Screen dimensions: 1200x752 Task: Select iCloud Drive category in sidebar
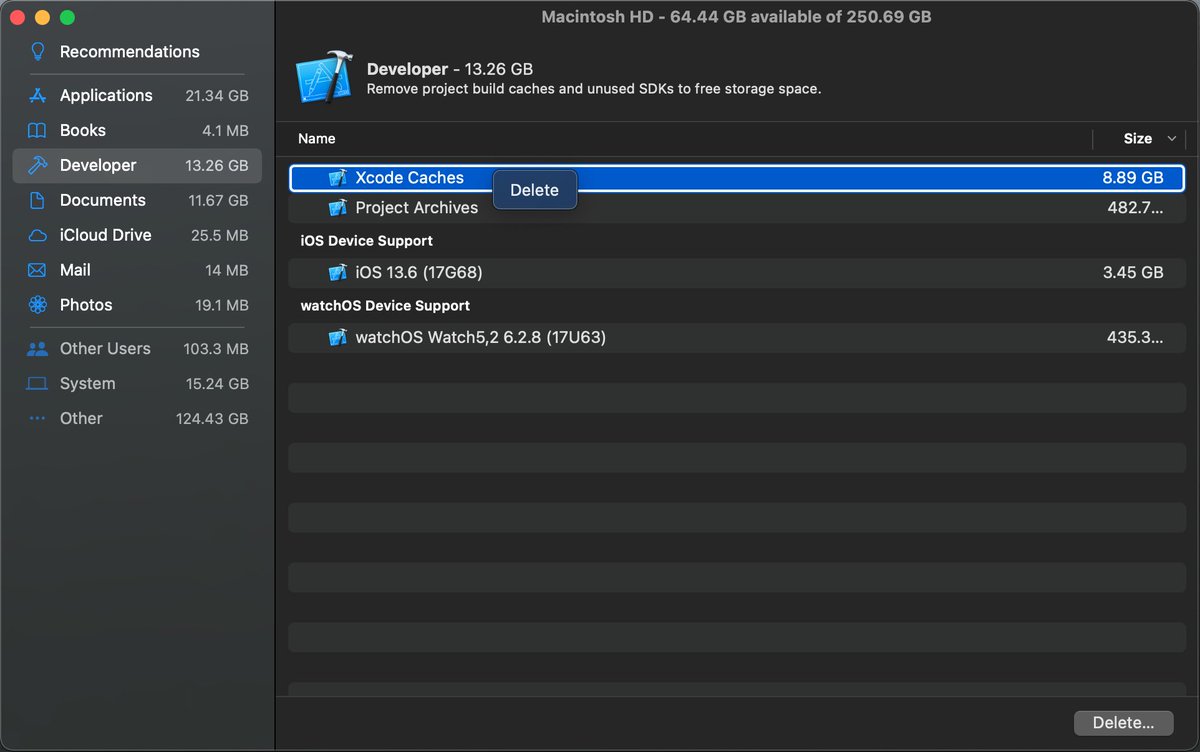[137, 235]
